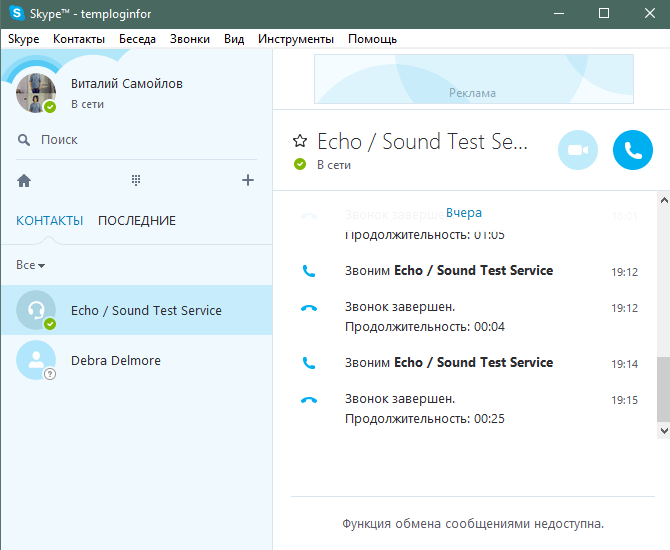Minimize the Skype window
670x550 pixels.
coord(559,13)
